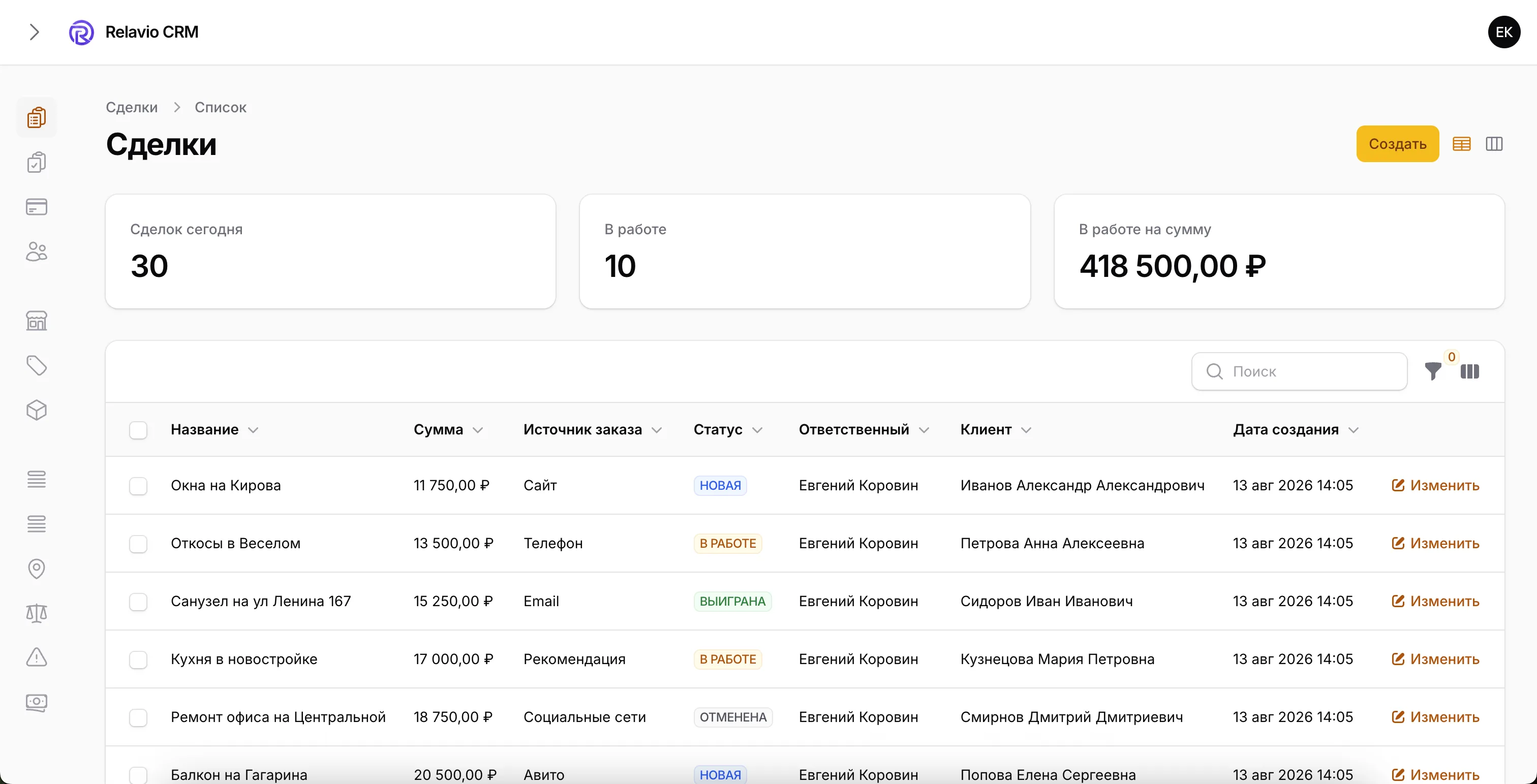This screenshot has height=784, width=1537.
Task: Open the cash money icon in sidebar
Action: point(37,703)
